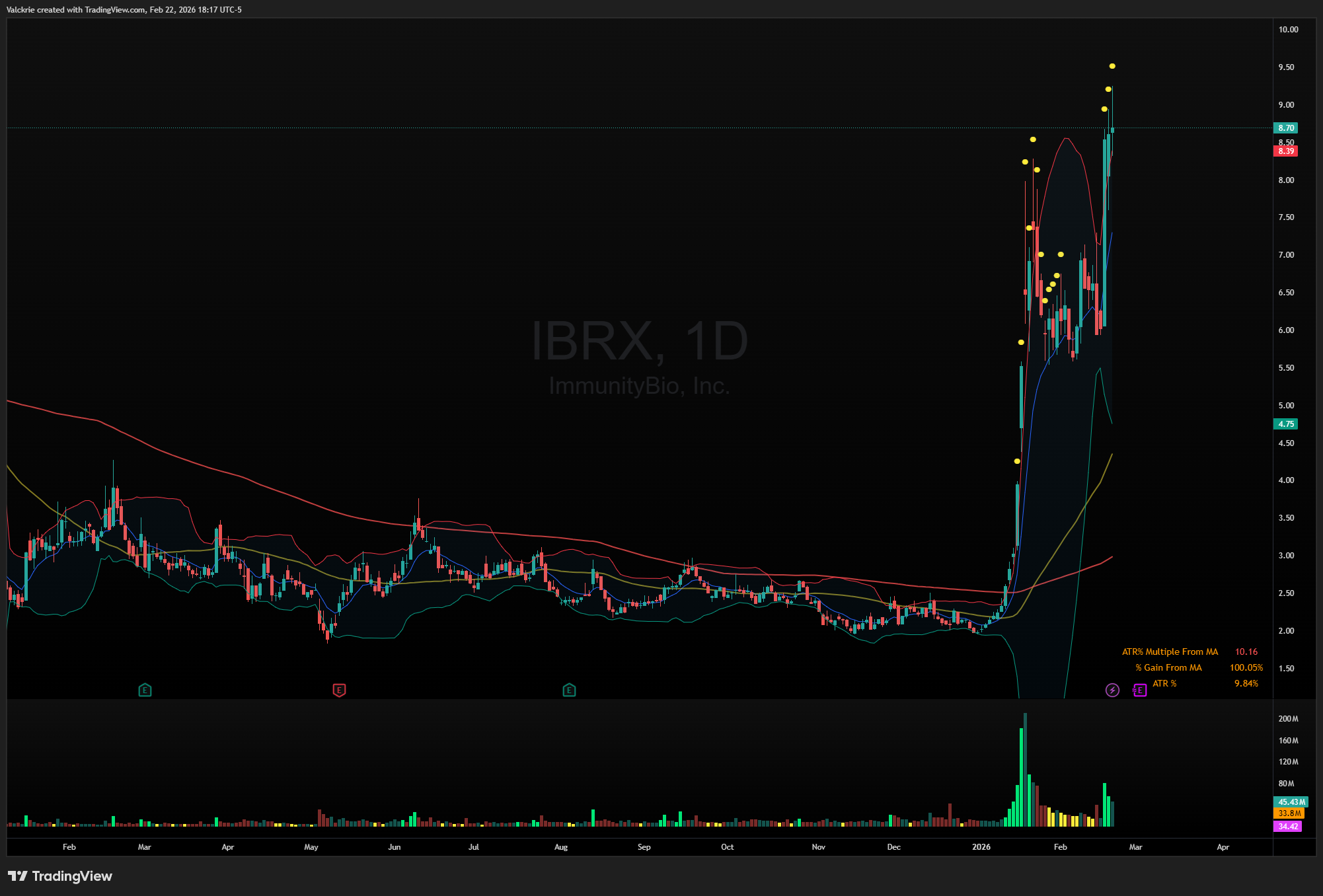1323x896 pixels.
Task: Click the red earnings marker near May
Action: 339,691
